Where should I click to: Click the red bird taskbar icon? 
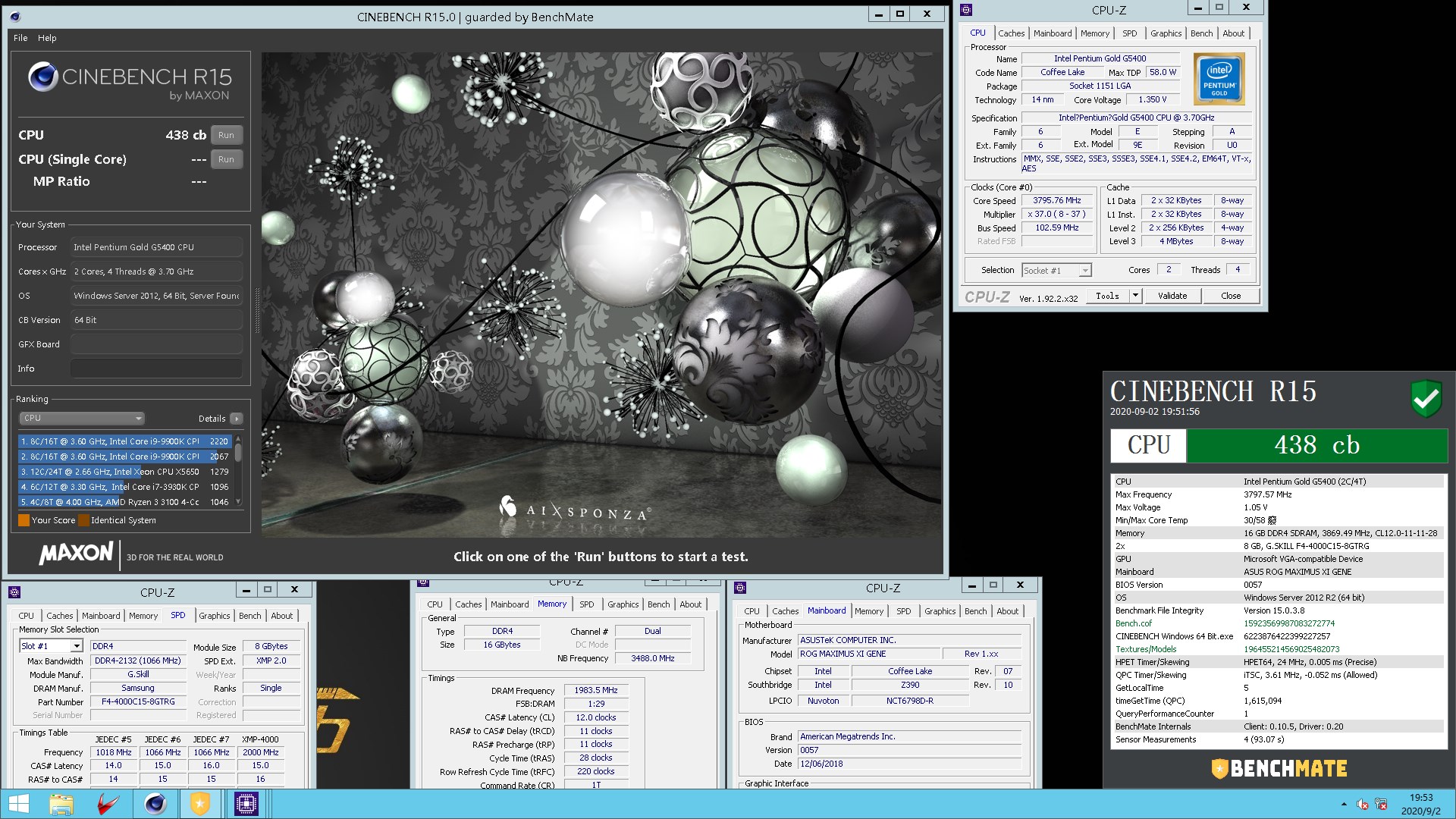click(x=108, y=804)
